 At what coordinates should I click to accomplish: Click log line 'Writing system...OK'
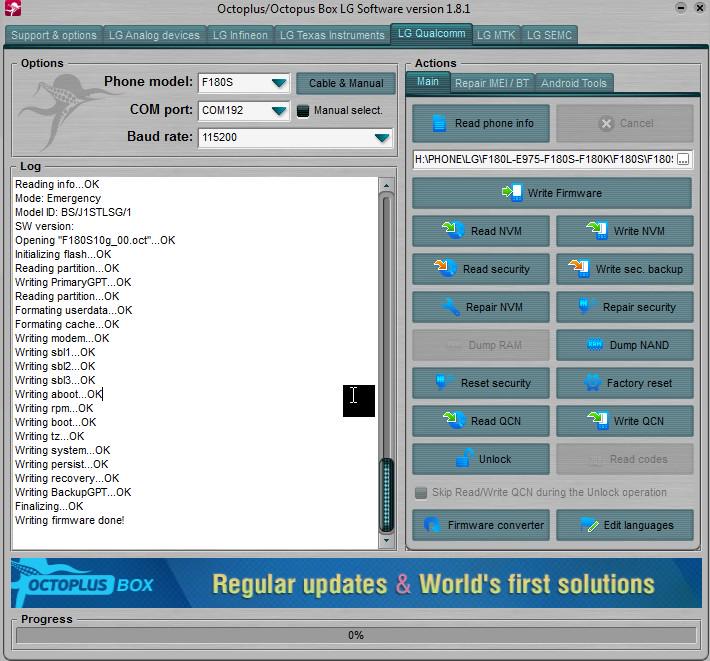[x=62, y=450]
